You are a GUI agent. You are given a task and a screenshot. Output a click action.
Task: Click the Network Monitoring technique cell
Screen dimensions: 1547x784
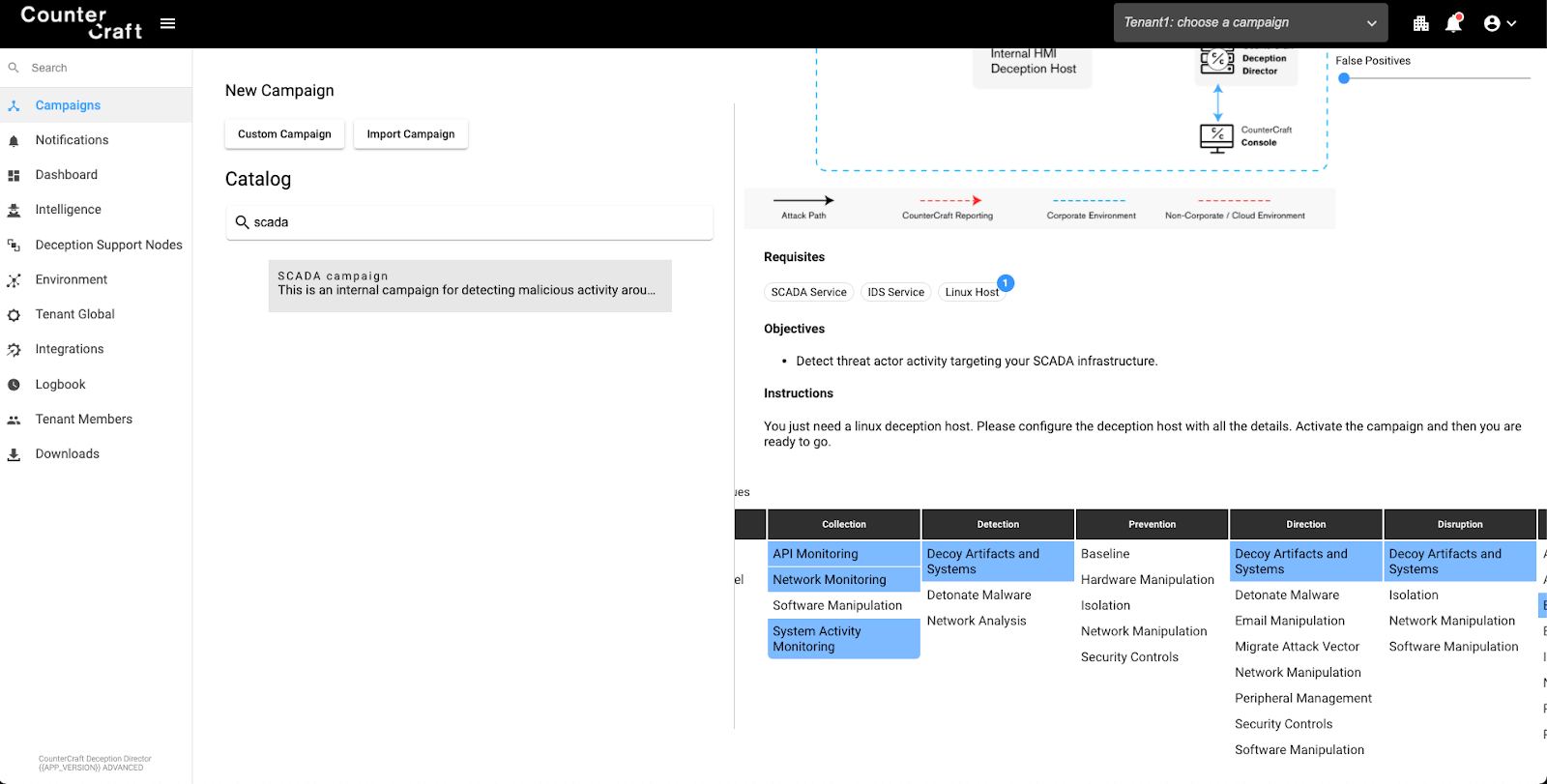tap(844, 580)
